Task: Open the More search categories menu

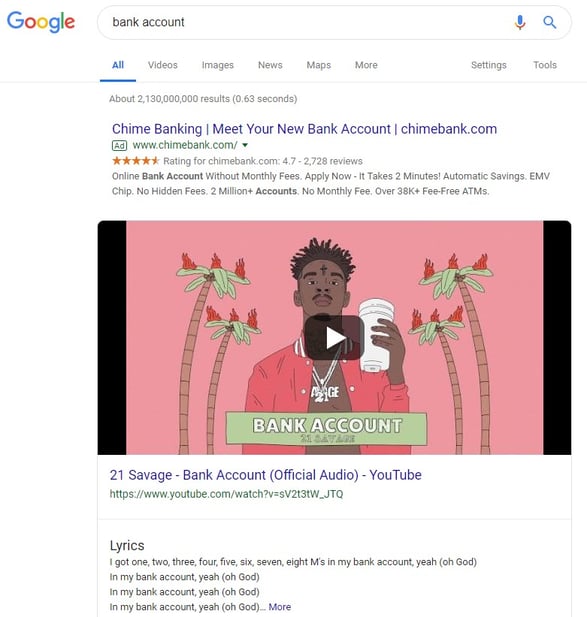Action: [x=366, y=65]
